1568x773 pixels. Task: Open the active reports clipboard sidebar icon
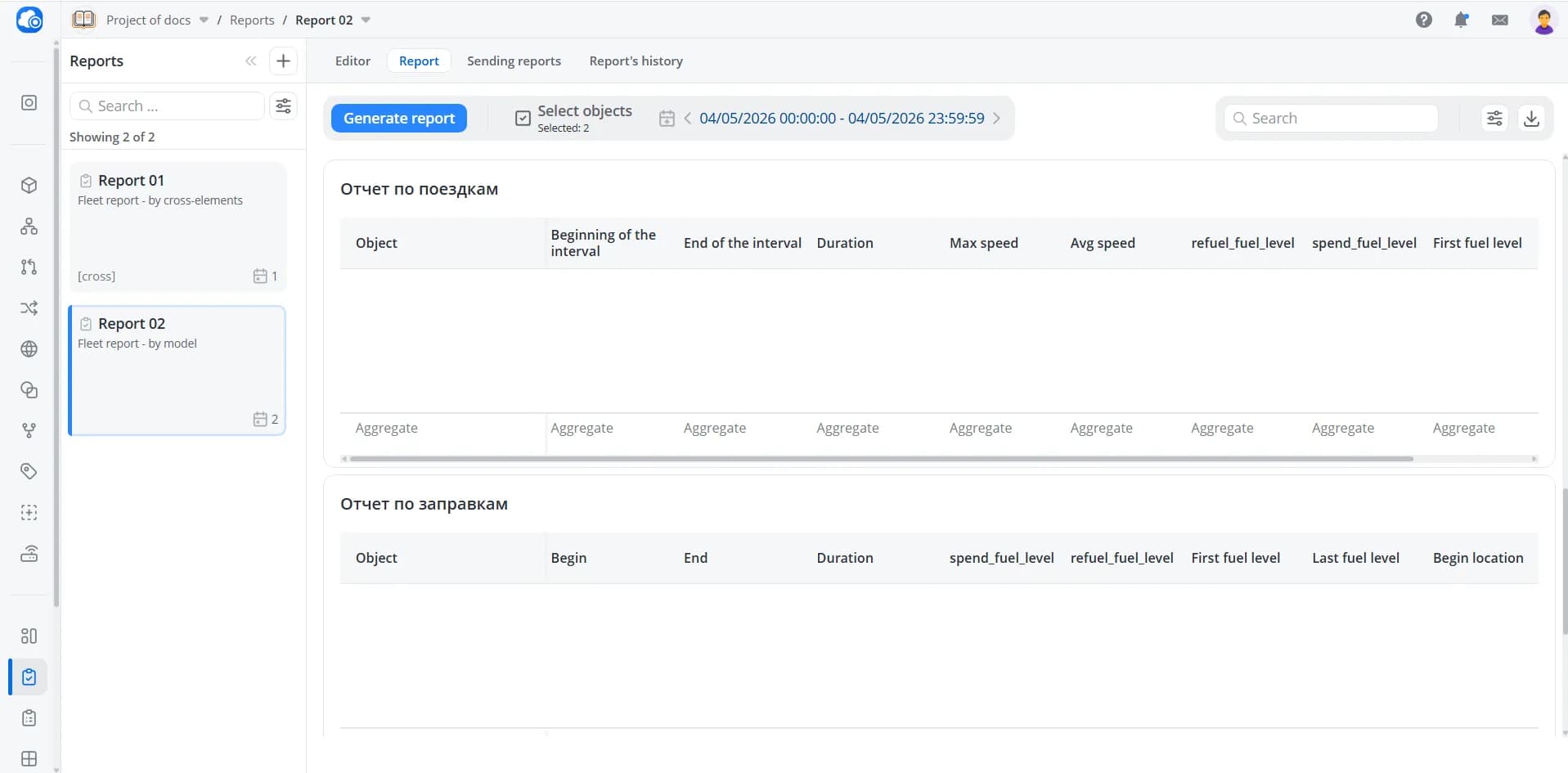[29, 677]
